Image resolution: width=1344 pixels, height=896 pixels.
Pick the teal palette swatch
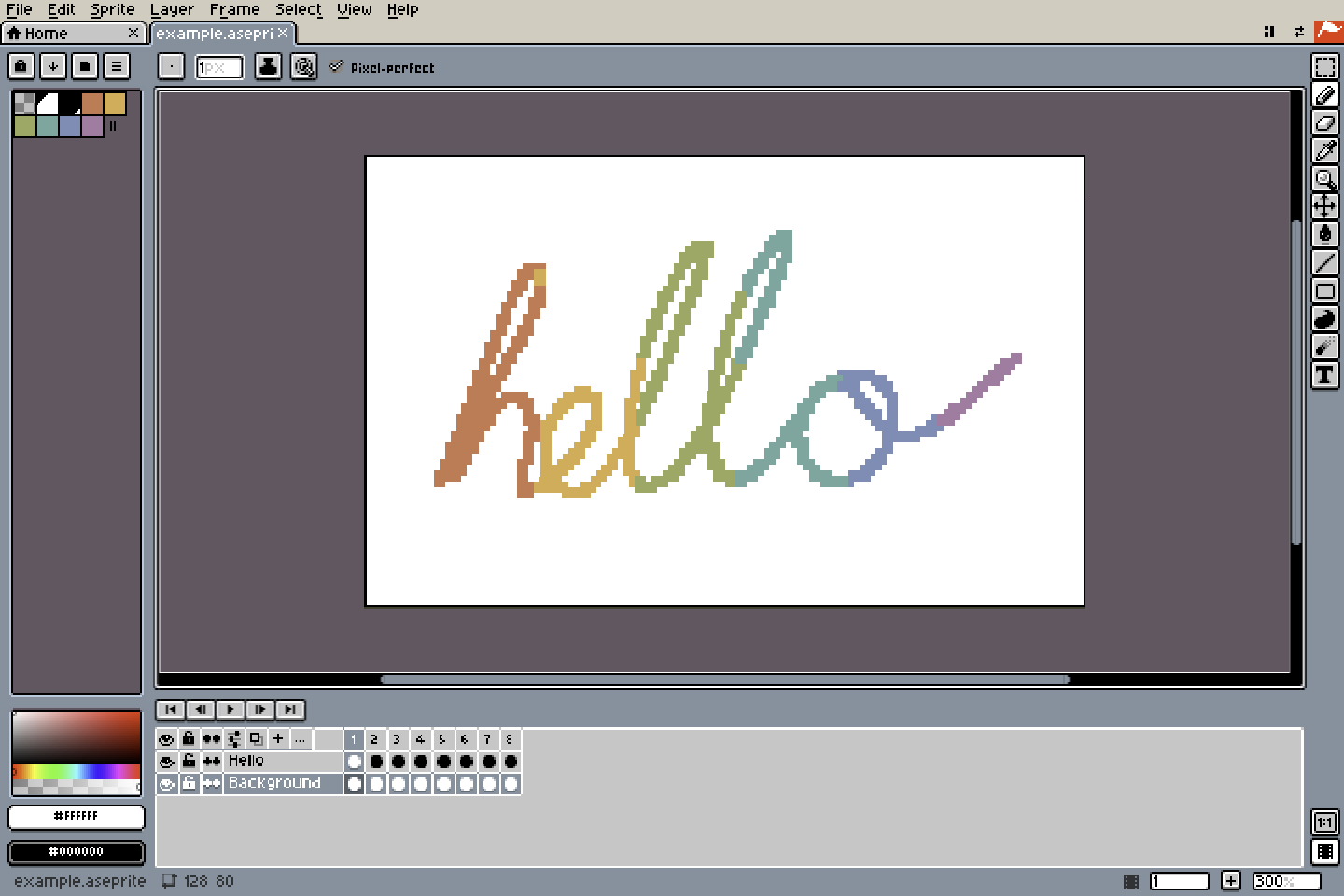[x=48, y=125]
